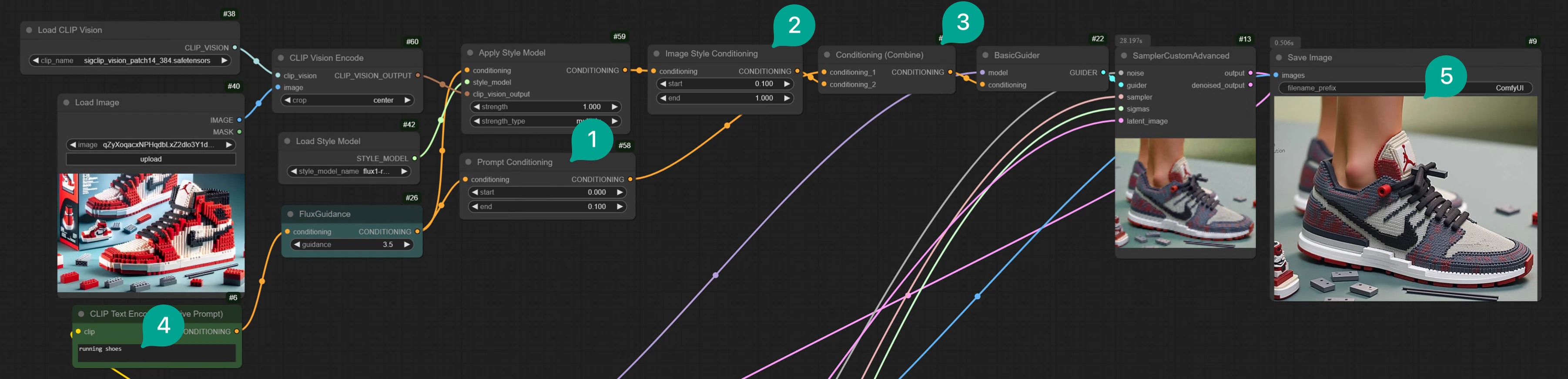Collapse the Load Style Model node via its title dot
The image size is (1568, 379).
pos(287,141)
